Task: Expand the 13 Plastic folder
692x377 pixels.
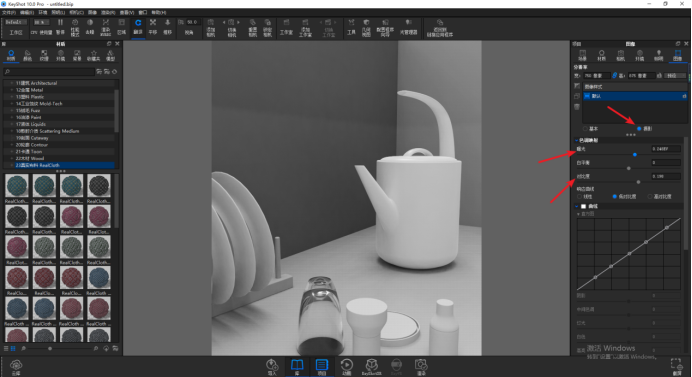Action: 11,97
